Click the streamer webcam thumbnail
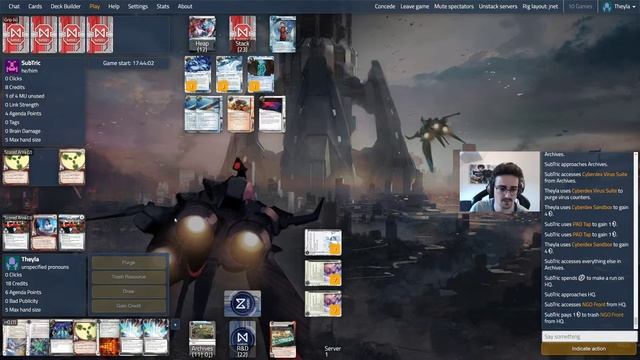 click(x=500, y=182)
